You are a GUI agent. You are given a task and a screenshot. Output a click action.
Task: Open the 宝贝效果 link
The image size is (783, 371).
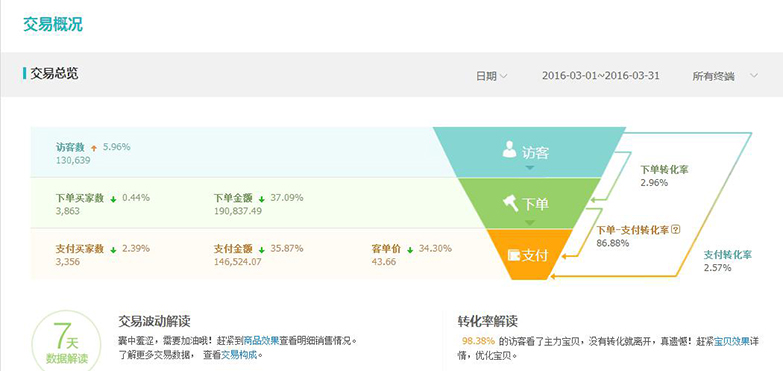pyautogui.click(x=732, y=342)
